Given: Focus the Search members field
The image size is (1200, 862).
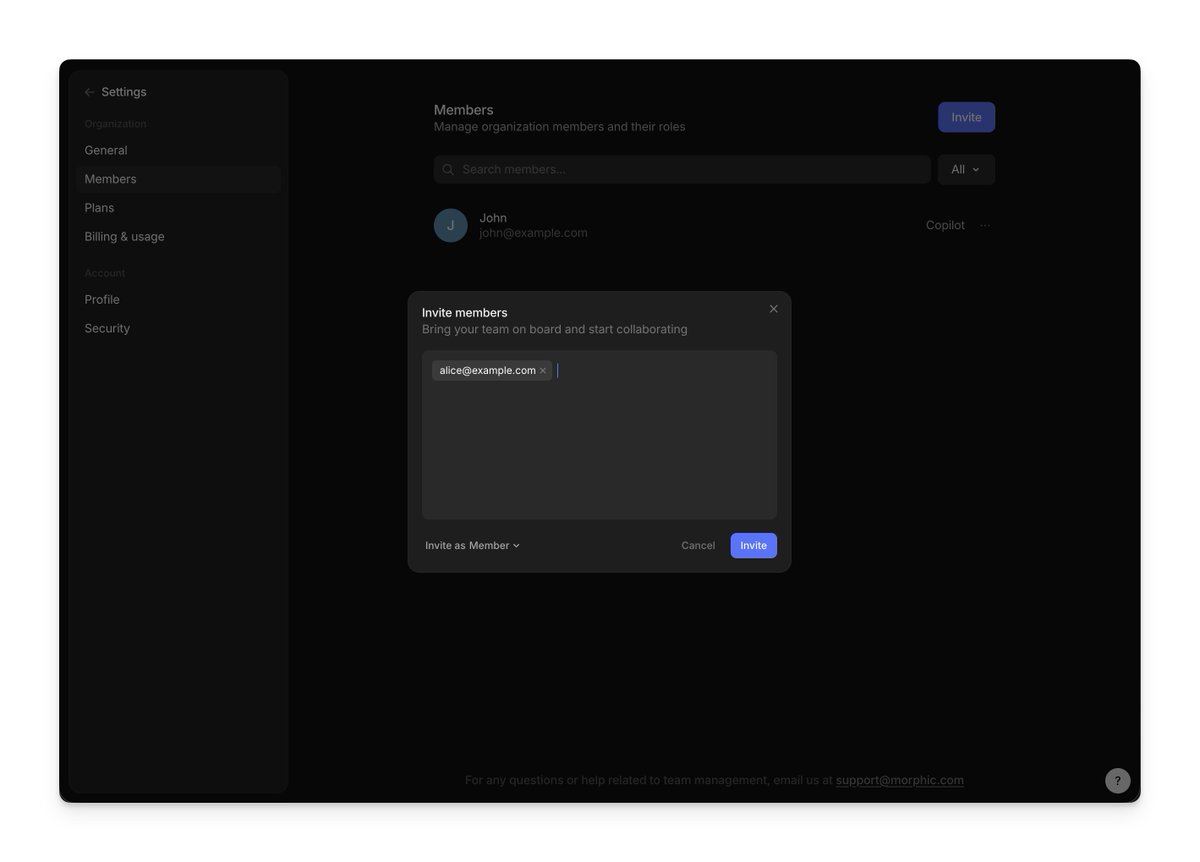Looking at the screenshot, I should point(682,169).
